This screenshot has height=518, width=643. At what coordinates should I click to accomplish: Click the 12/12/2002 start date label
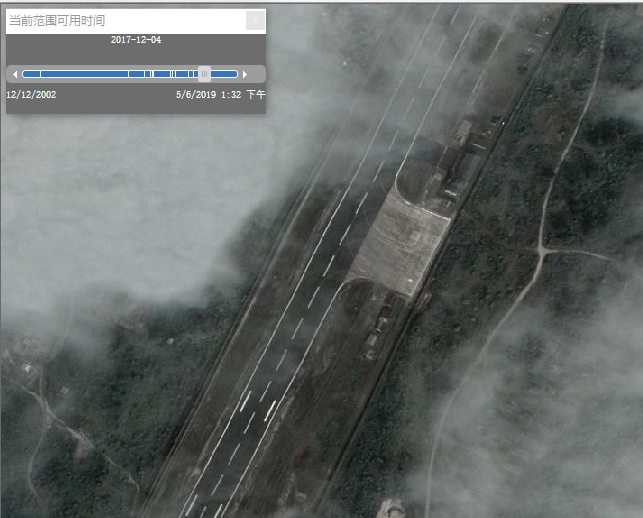click(x=31, y=95)
